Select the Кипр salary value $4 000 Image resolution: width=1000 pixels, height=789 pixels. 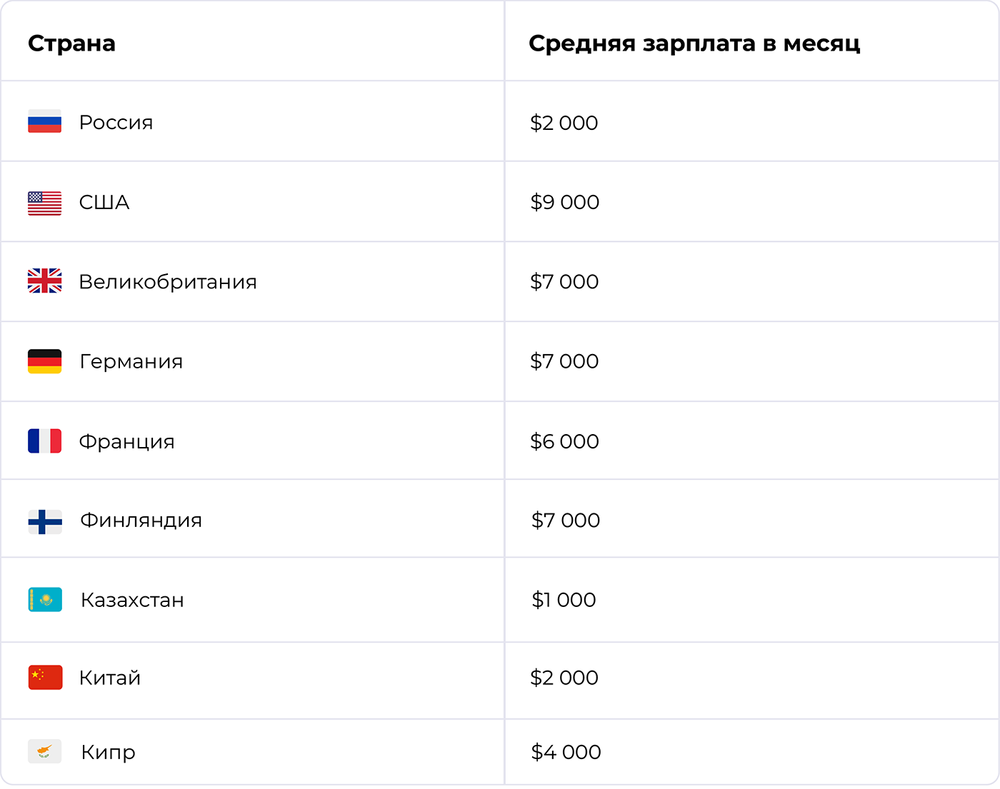(x=566, y=752)
